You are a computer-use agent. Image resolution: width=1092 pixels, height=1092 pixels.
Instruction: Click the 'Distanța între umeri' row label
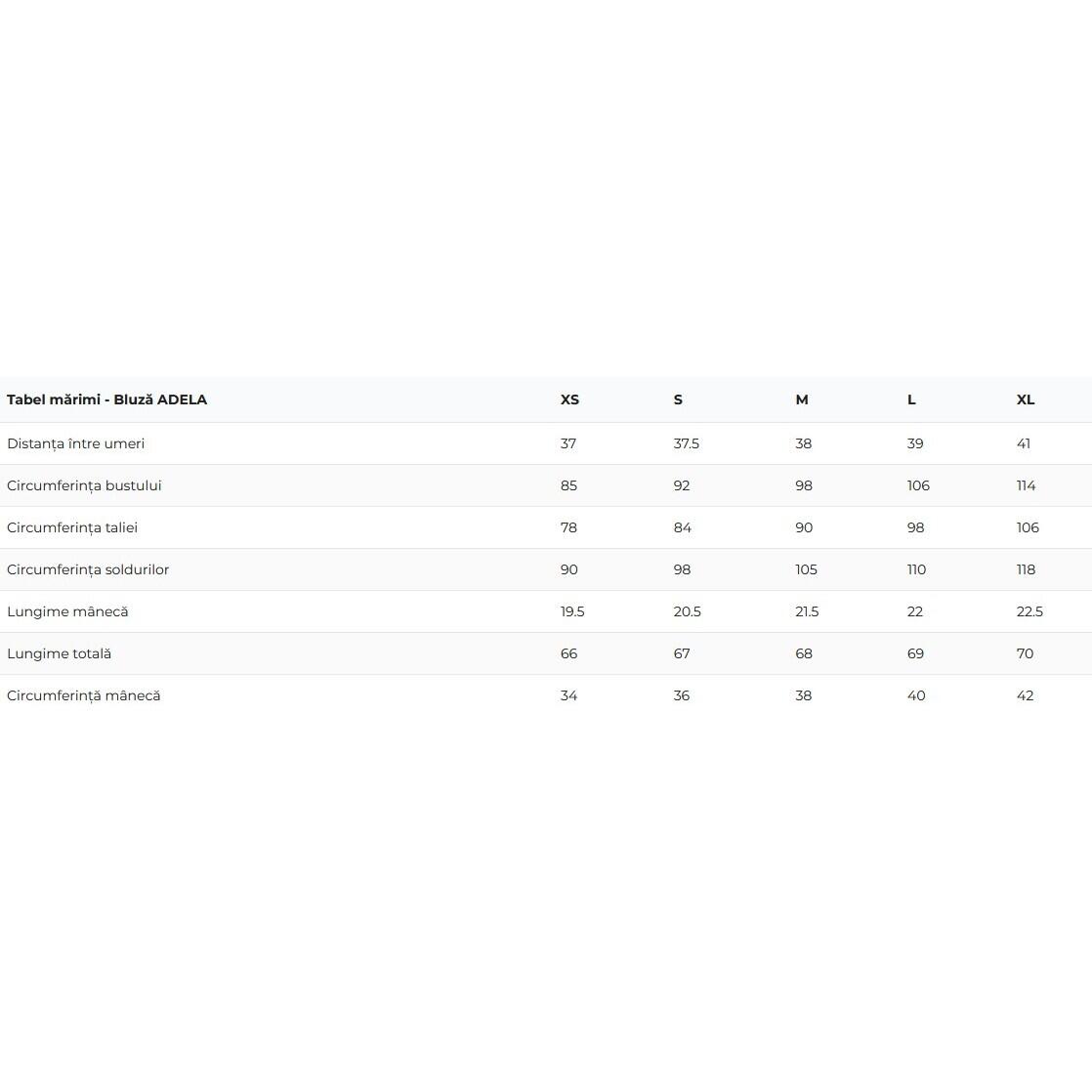76,443
